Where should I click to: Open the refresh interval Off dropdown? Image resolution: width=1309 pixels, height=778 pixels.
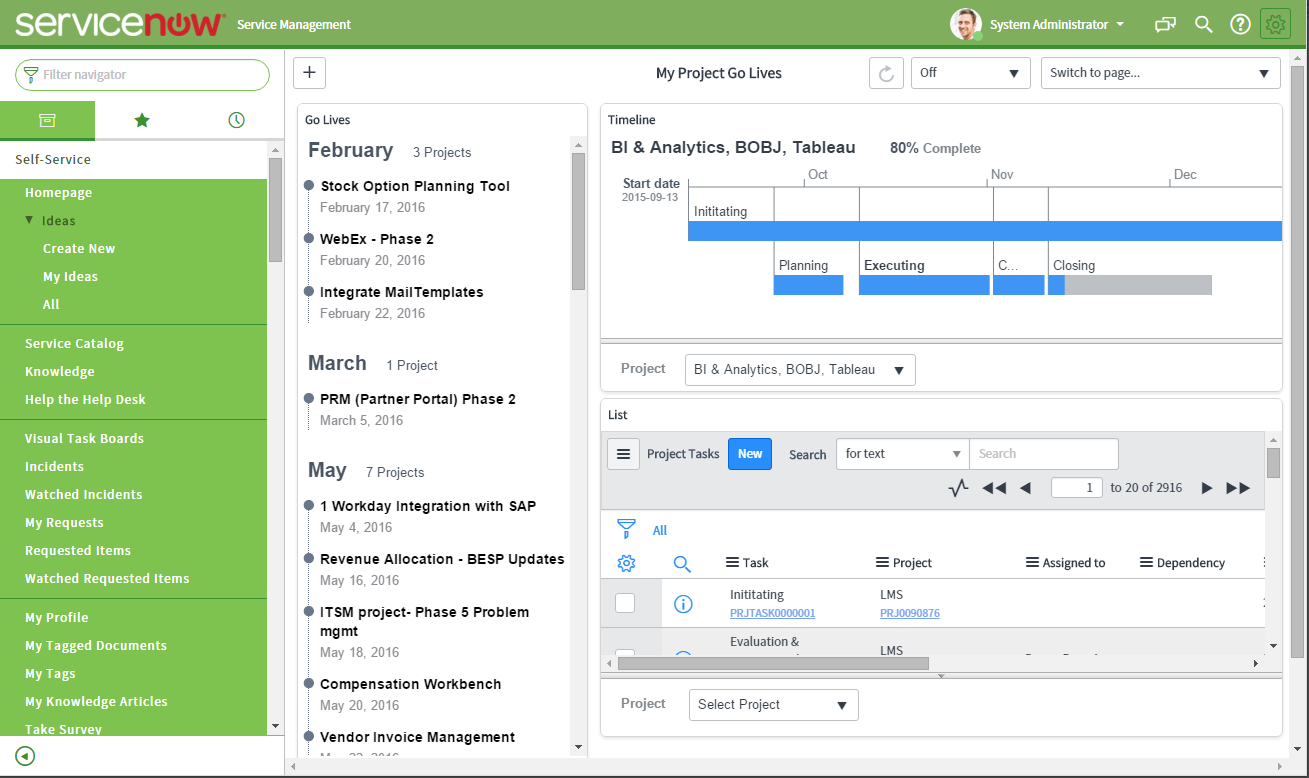tap(969, 72)
